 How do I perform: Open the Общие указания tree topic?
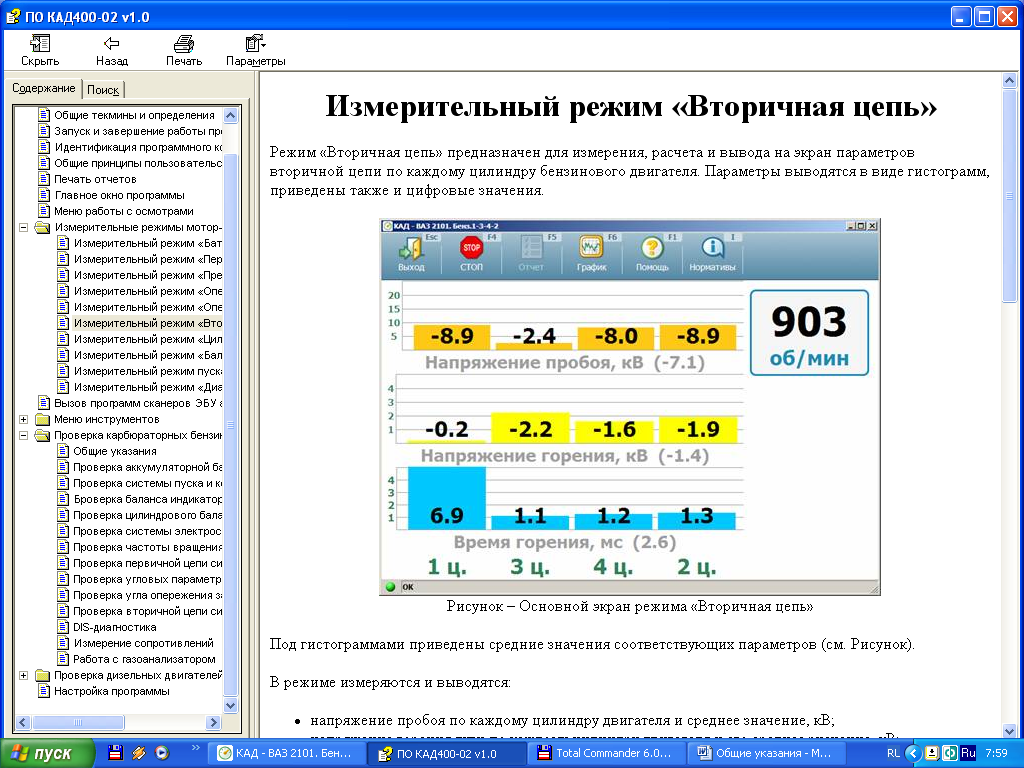pyautogui.click(x=115, y=451)
